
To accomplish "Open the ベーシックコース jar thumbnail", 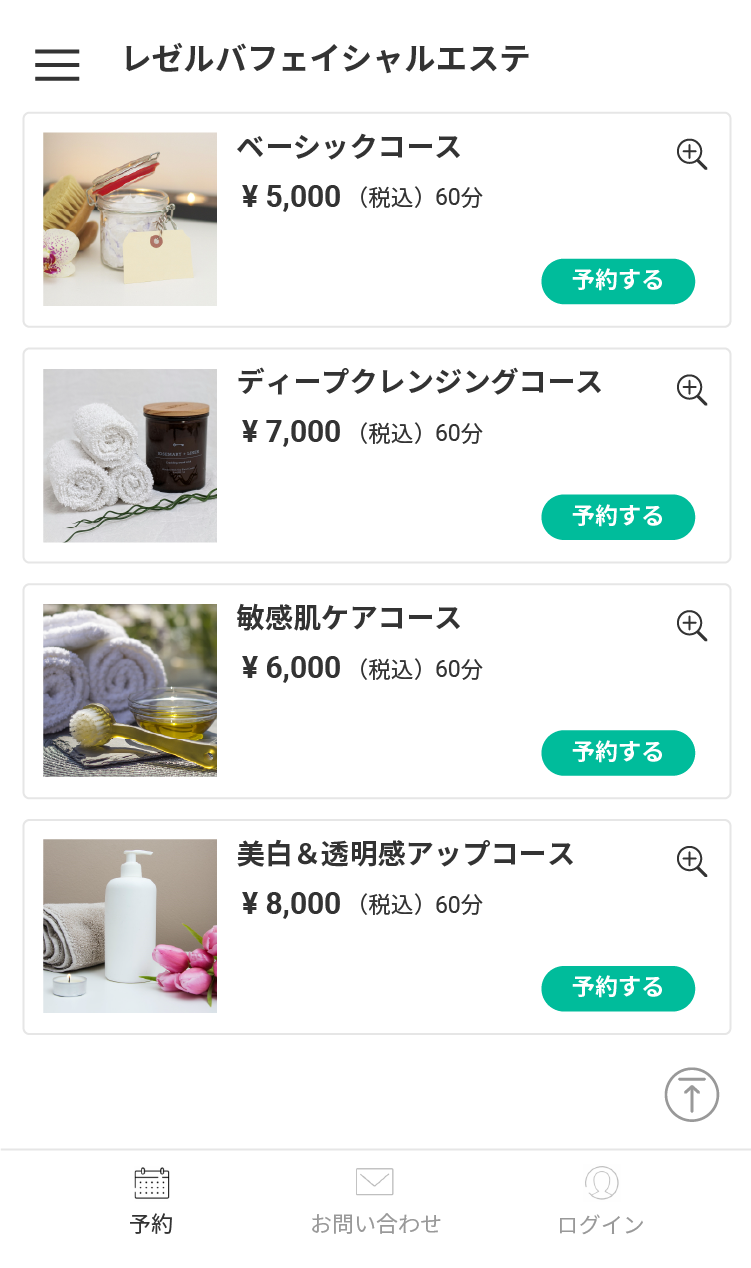I will (x=130, y=219).
